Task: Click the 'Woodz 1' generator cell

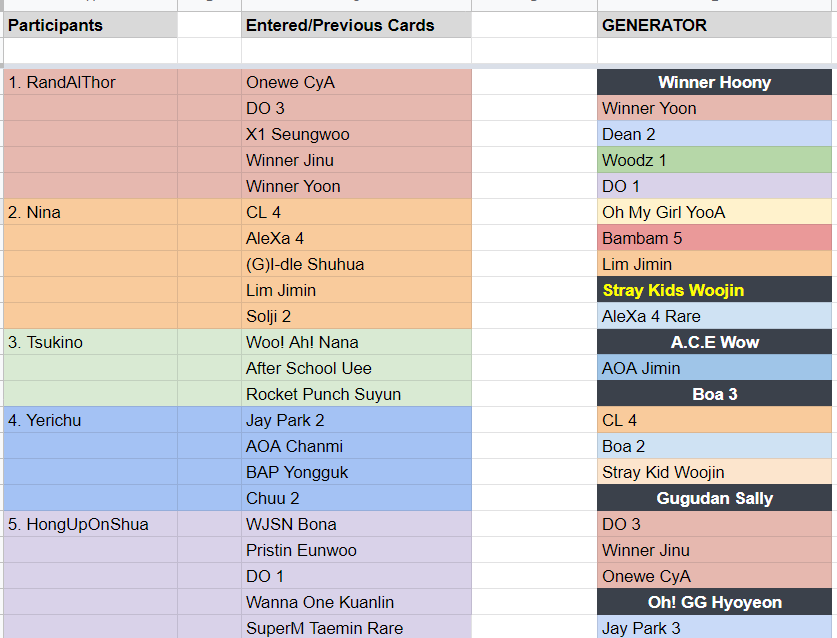Action: point(714,160)
